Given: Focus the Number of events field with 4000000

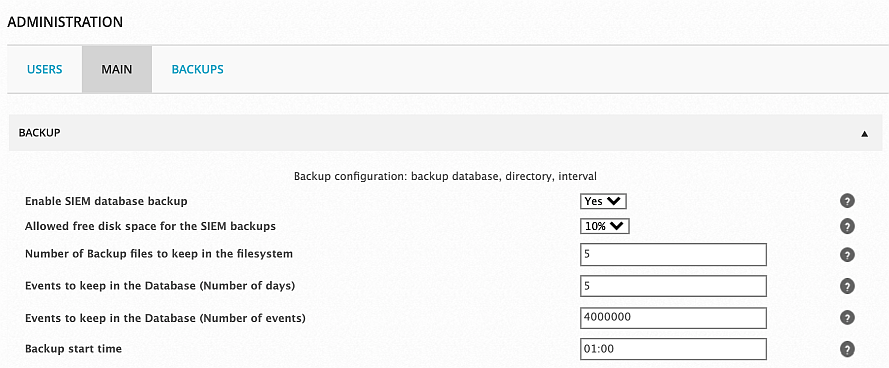Looking at the screenshot, I should click(x=674, y=318).
